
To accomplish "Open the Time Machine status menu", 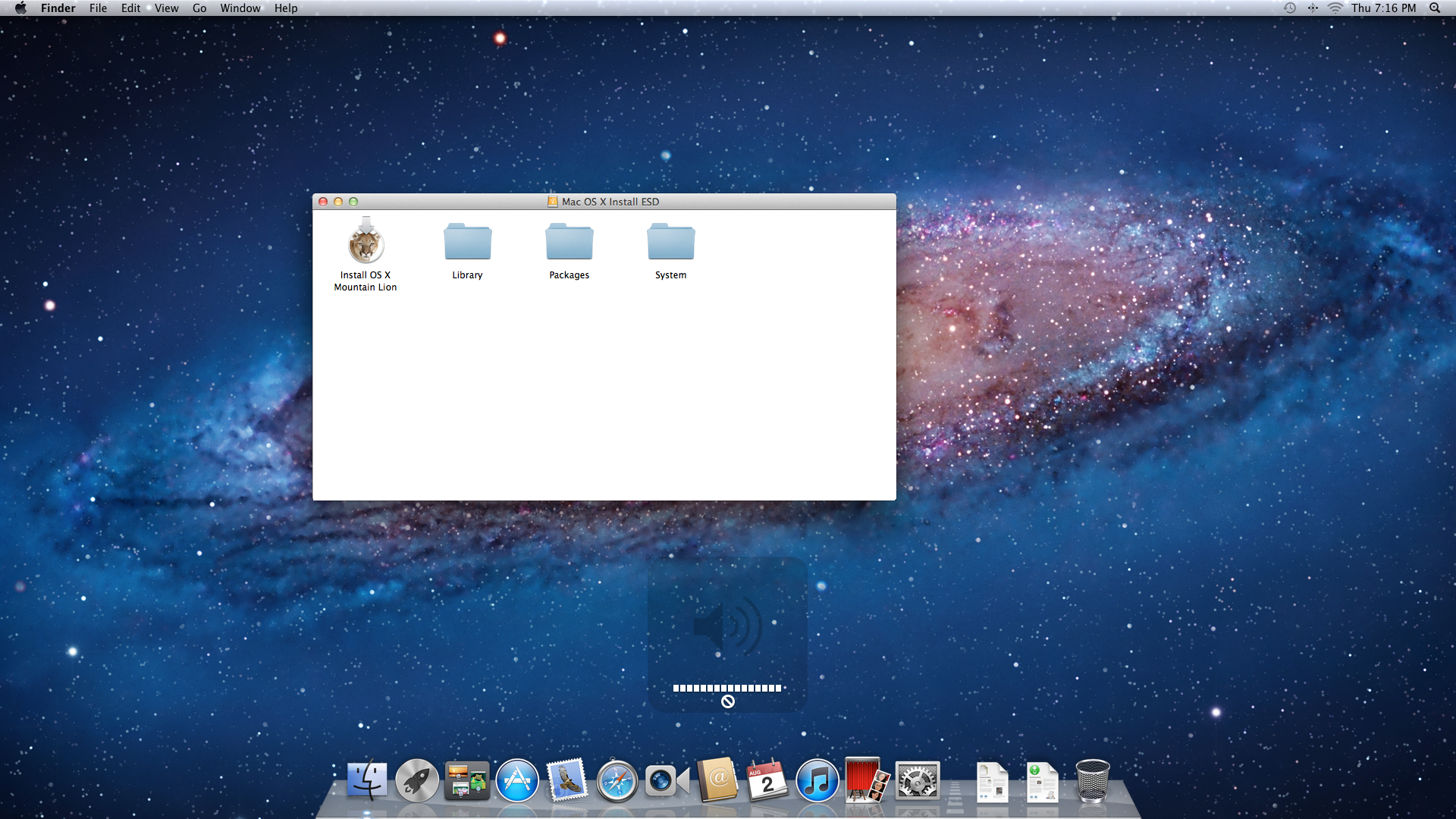I will coord(1289,8).
